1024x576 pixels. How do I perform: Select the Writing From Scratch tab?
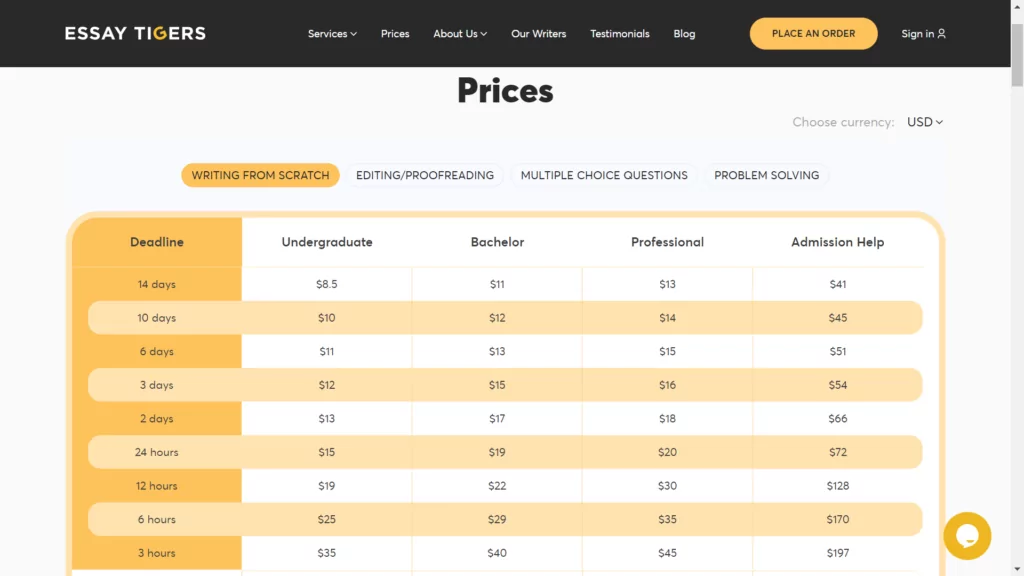[x=260, y=175]
